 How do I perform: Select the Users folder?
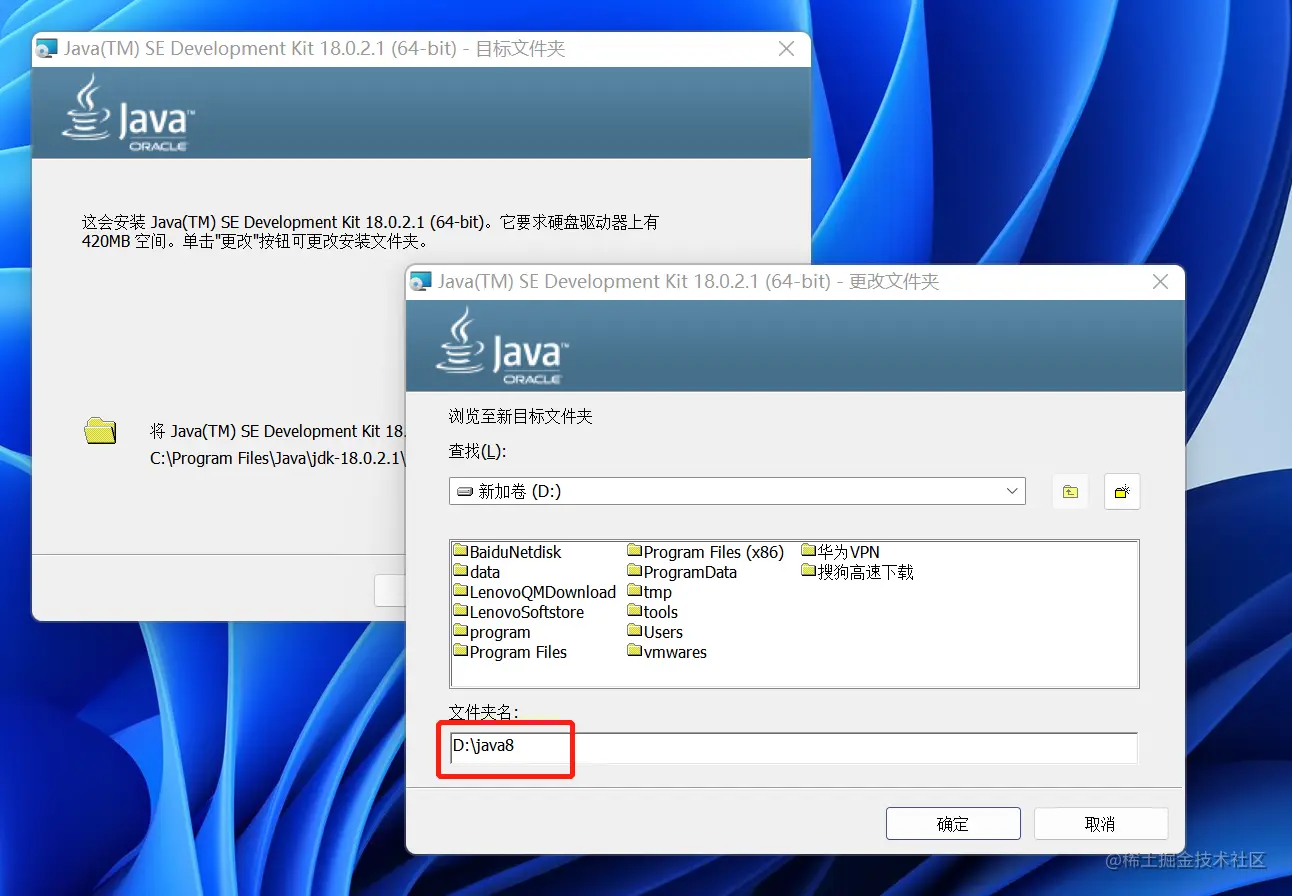pyautogui.click(x=656, y=632)
